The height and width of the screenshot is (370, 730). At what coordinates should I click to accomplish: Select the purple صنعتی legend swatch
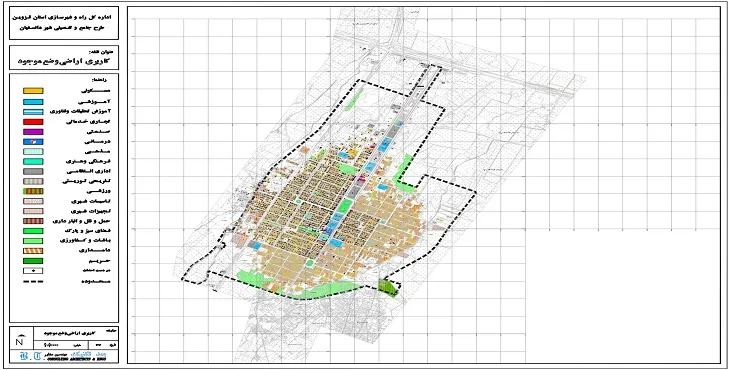pos(33,132)
